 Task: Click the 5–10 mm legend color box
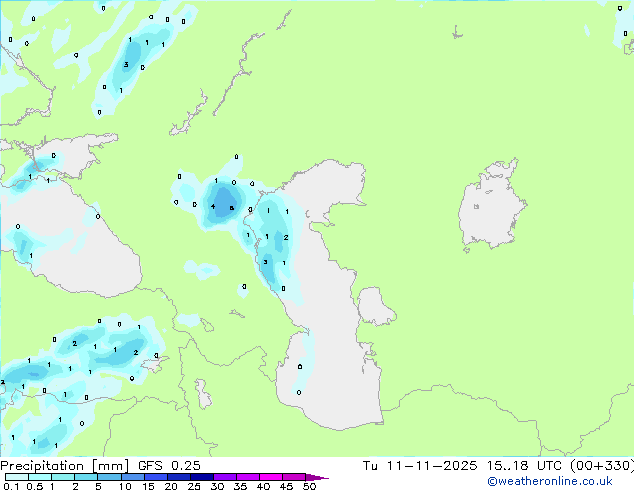[109, 477]
